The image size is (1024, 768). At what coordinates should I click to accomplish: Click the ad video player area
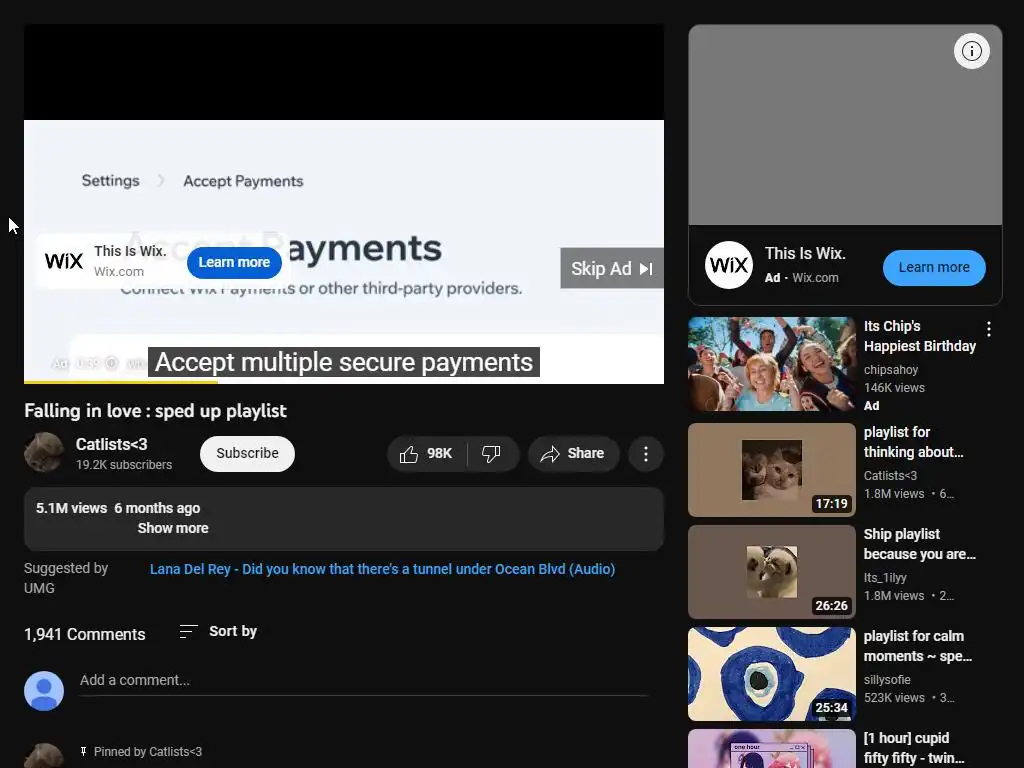344,204
